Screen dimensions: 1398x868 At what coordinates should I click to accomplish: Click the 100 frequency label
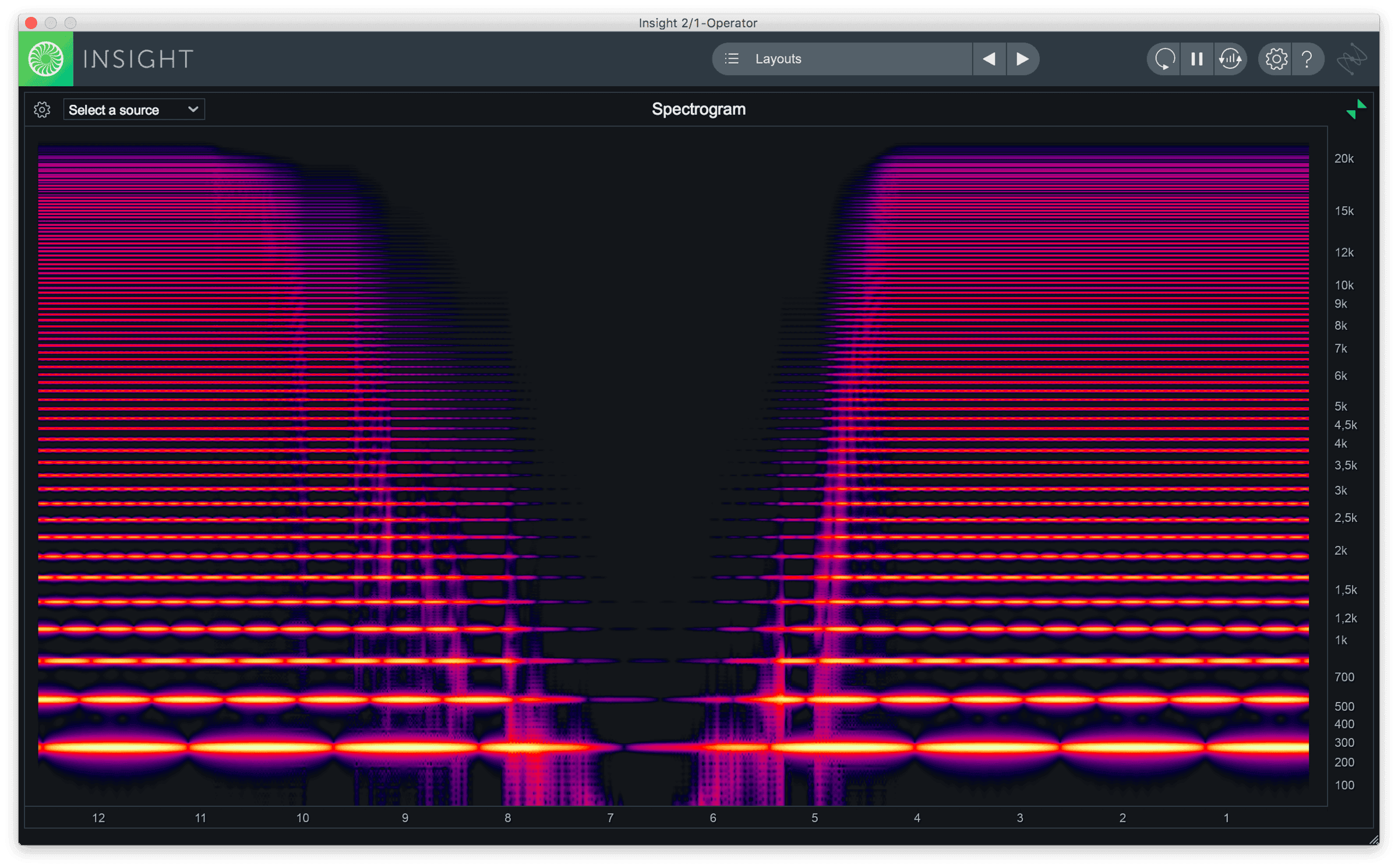click(x=1344, y=785)
